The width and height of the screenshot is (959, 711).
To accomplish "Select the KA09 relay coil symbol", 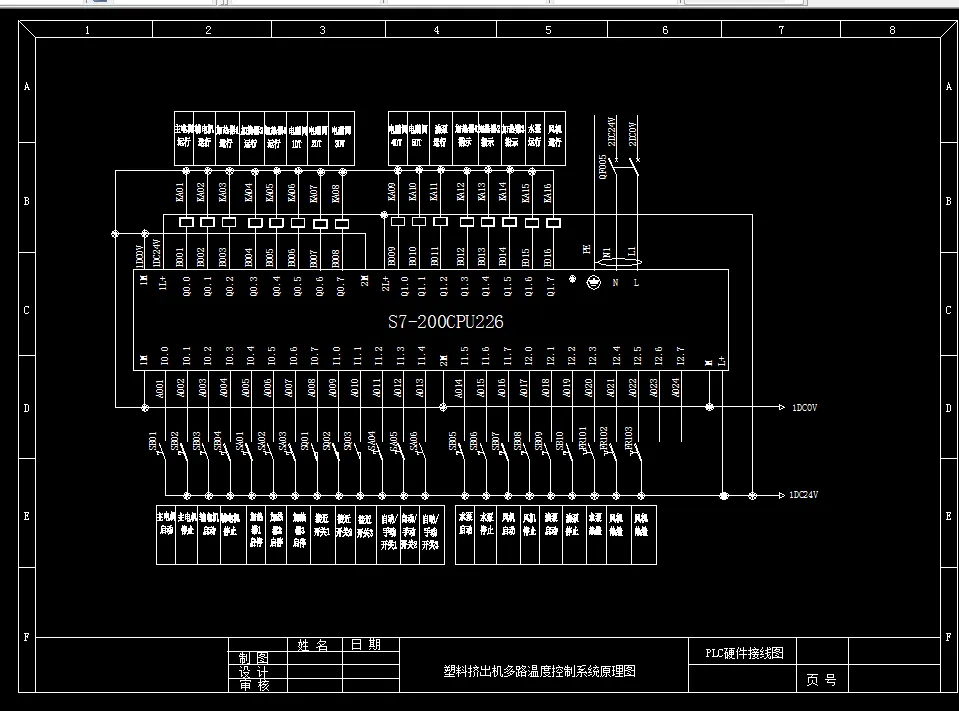I will click(x=399, y=221).
